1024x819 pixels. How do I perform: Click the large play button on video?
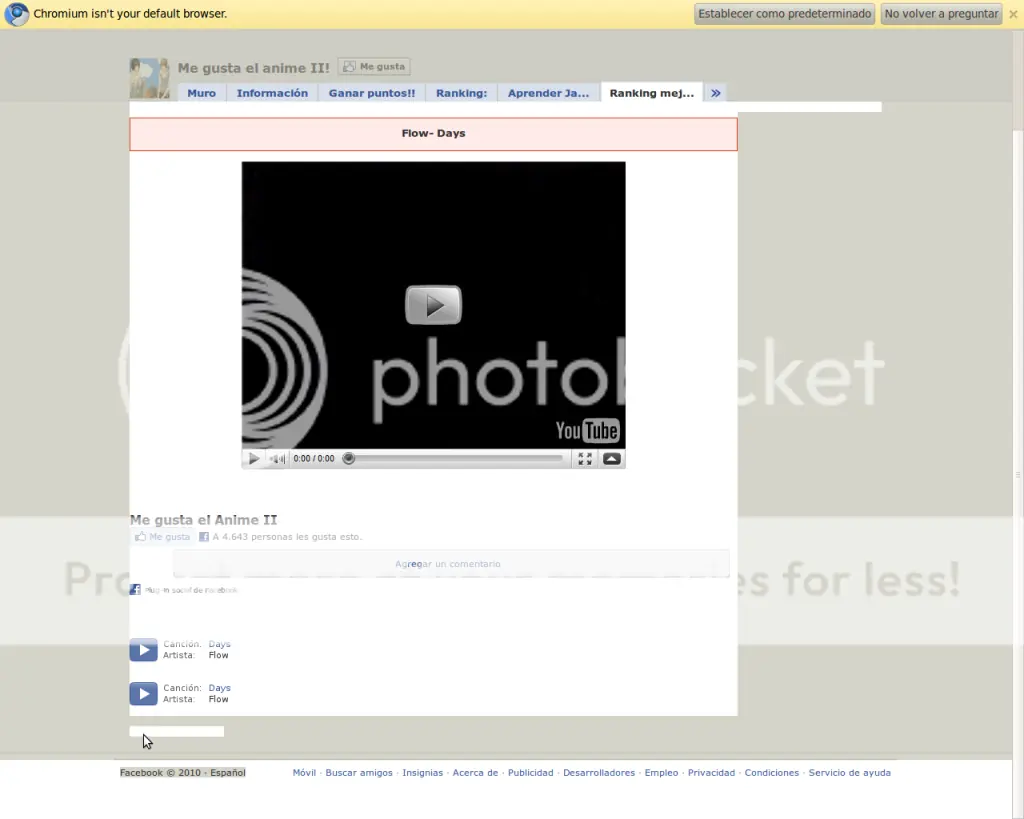click(434, 305)
